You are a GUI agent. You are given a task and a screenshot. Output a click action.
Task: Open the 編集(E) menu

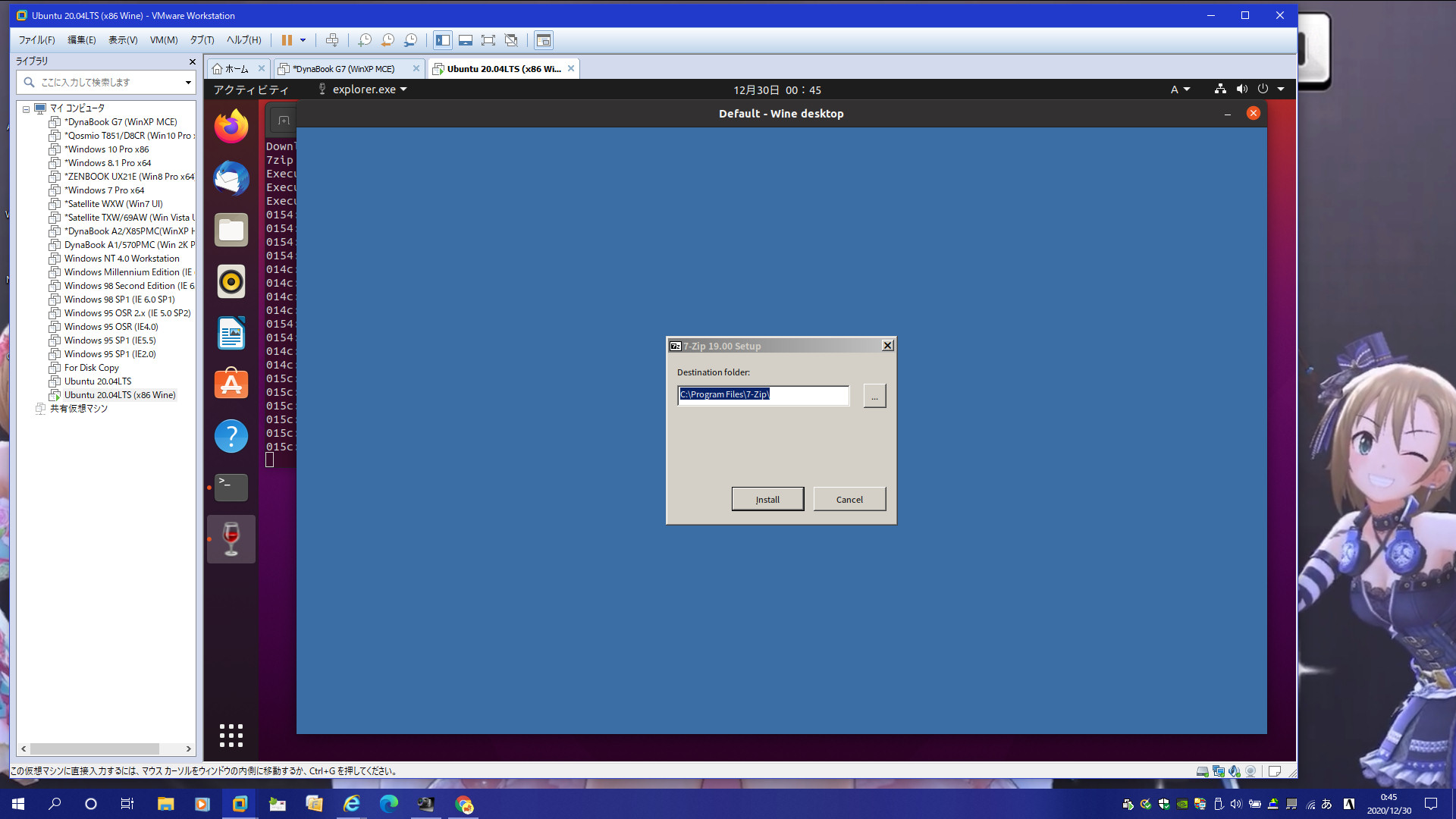tap(82, 40)
